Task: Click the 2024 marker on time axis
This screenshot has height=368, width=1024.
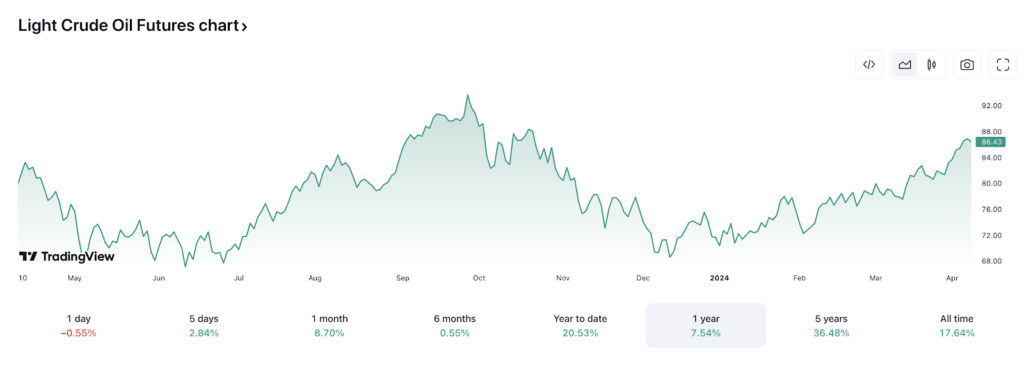Action: point(719,278)
